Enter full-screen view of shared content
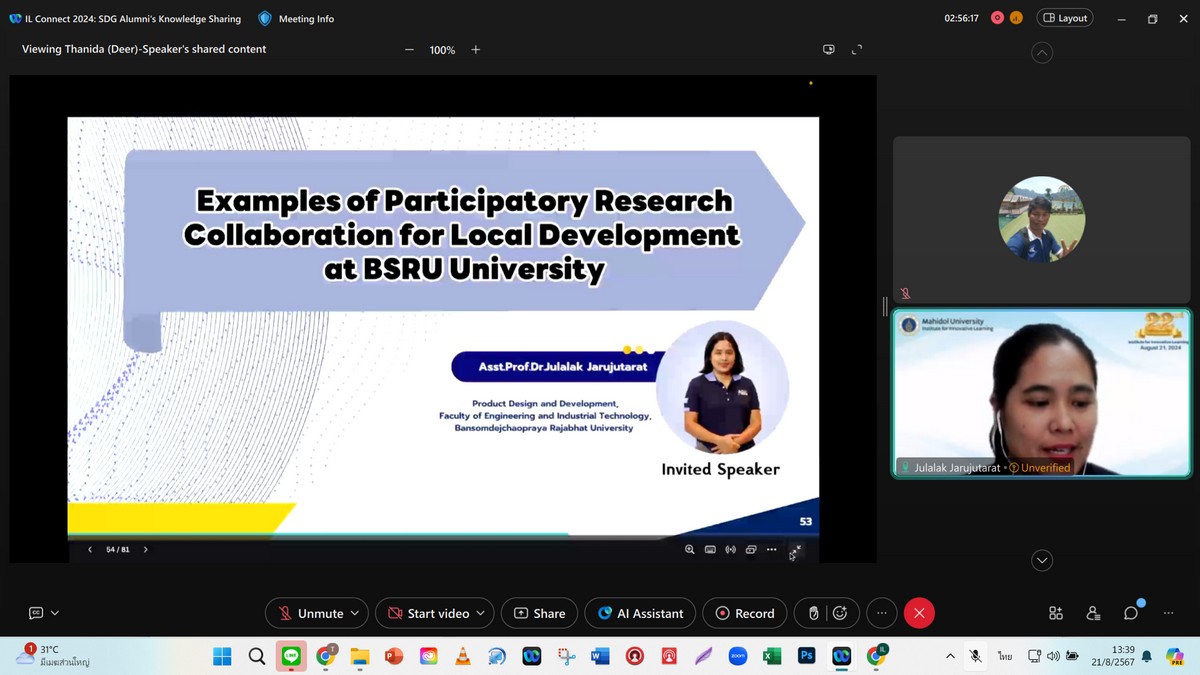The image size is (1200, 675). pyautogui.click(x=857, y=50)
